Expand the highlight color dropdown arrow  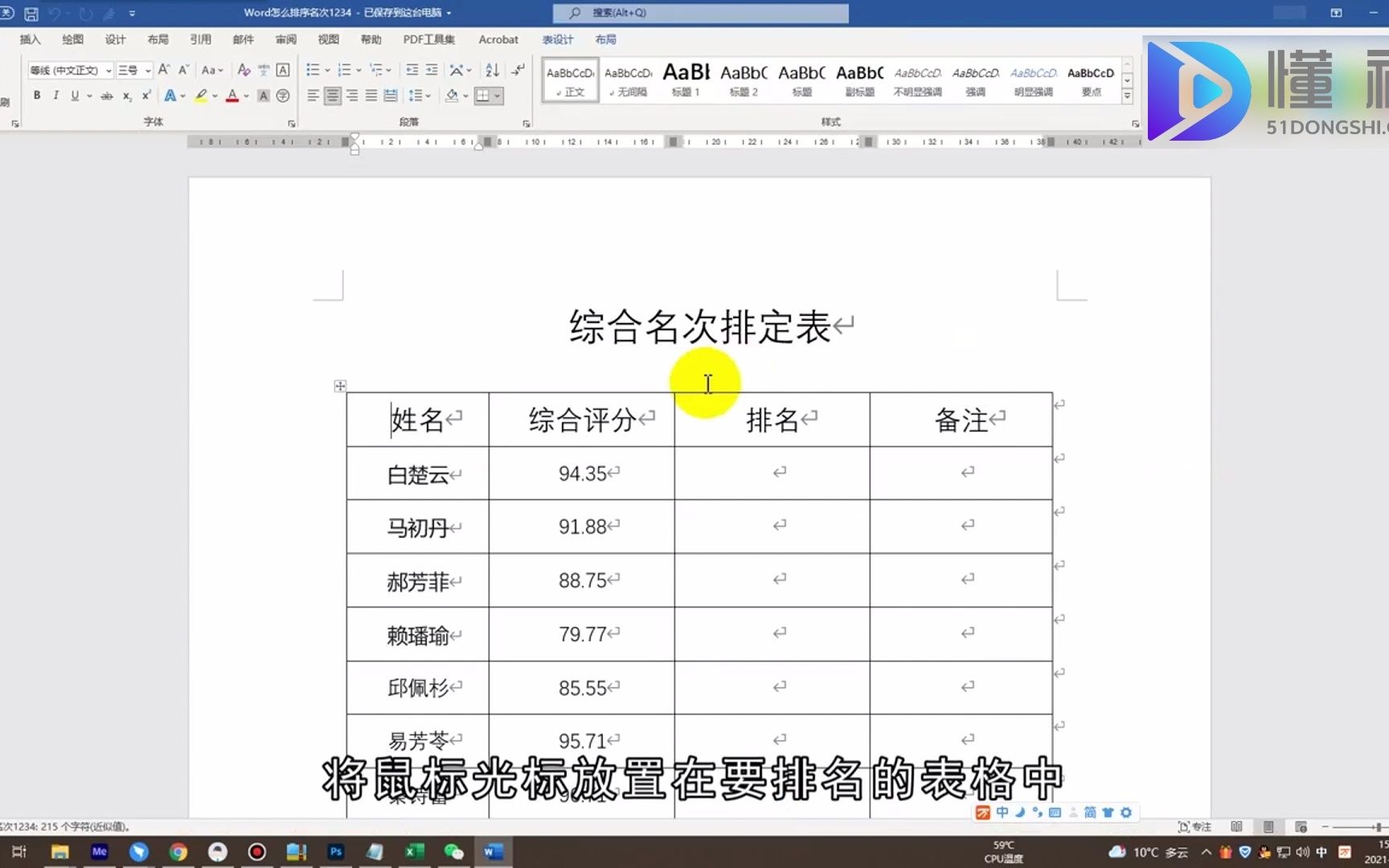point(215,96)
